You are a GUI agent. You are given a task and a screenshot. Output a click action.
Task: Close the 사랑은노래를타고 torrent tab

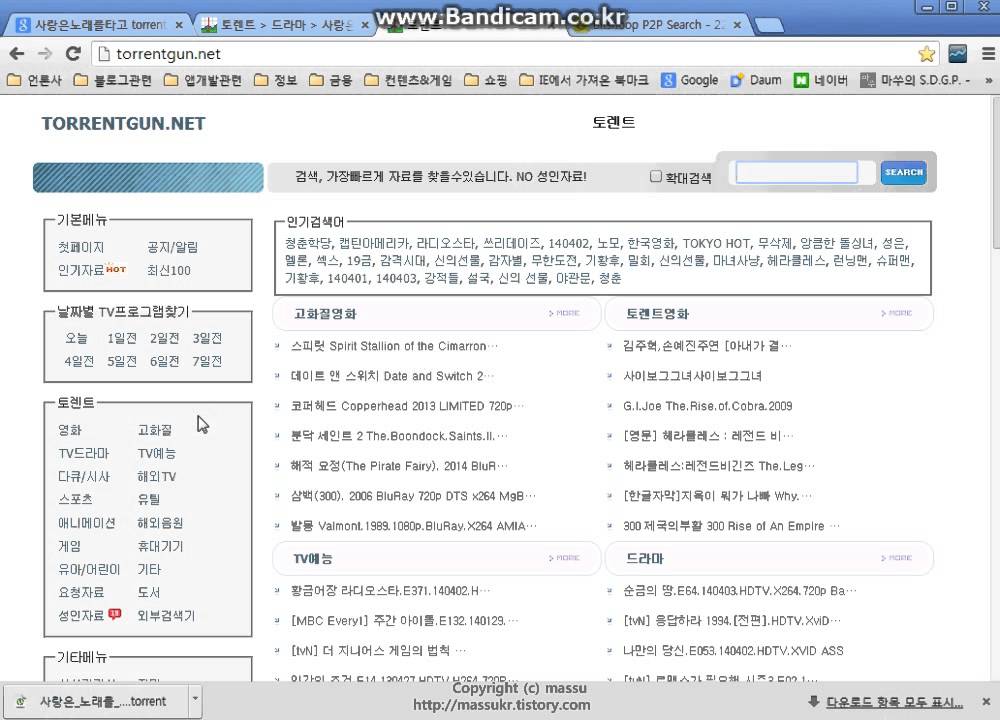point(179,25)
